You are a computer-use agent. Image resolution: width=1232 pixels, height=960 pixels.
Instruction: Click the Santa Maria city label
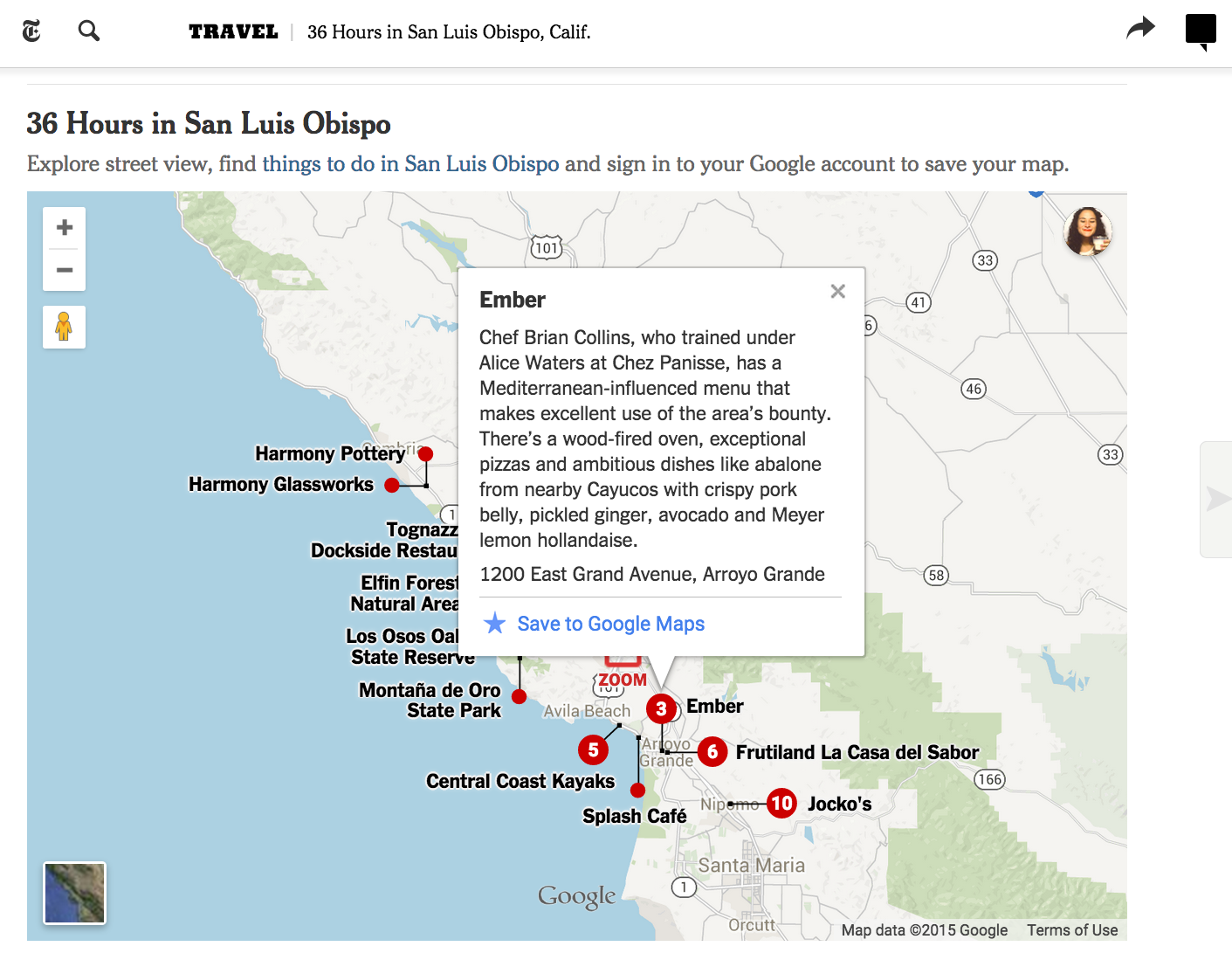point(752,865)
